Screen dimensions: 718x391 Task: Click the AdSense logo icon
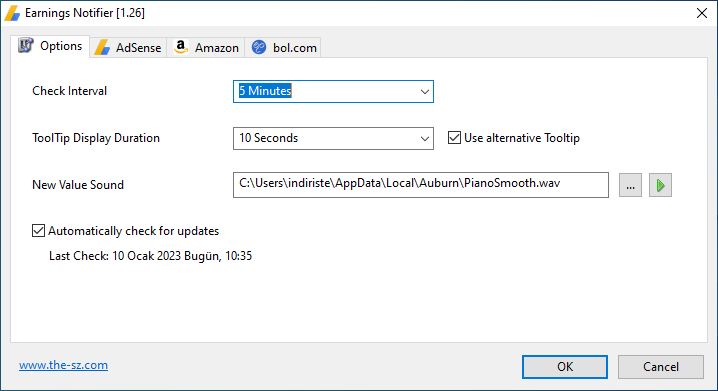102,48
